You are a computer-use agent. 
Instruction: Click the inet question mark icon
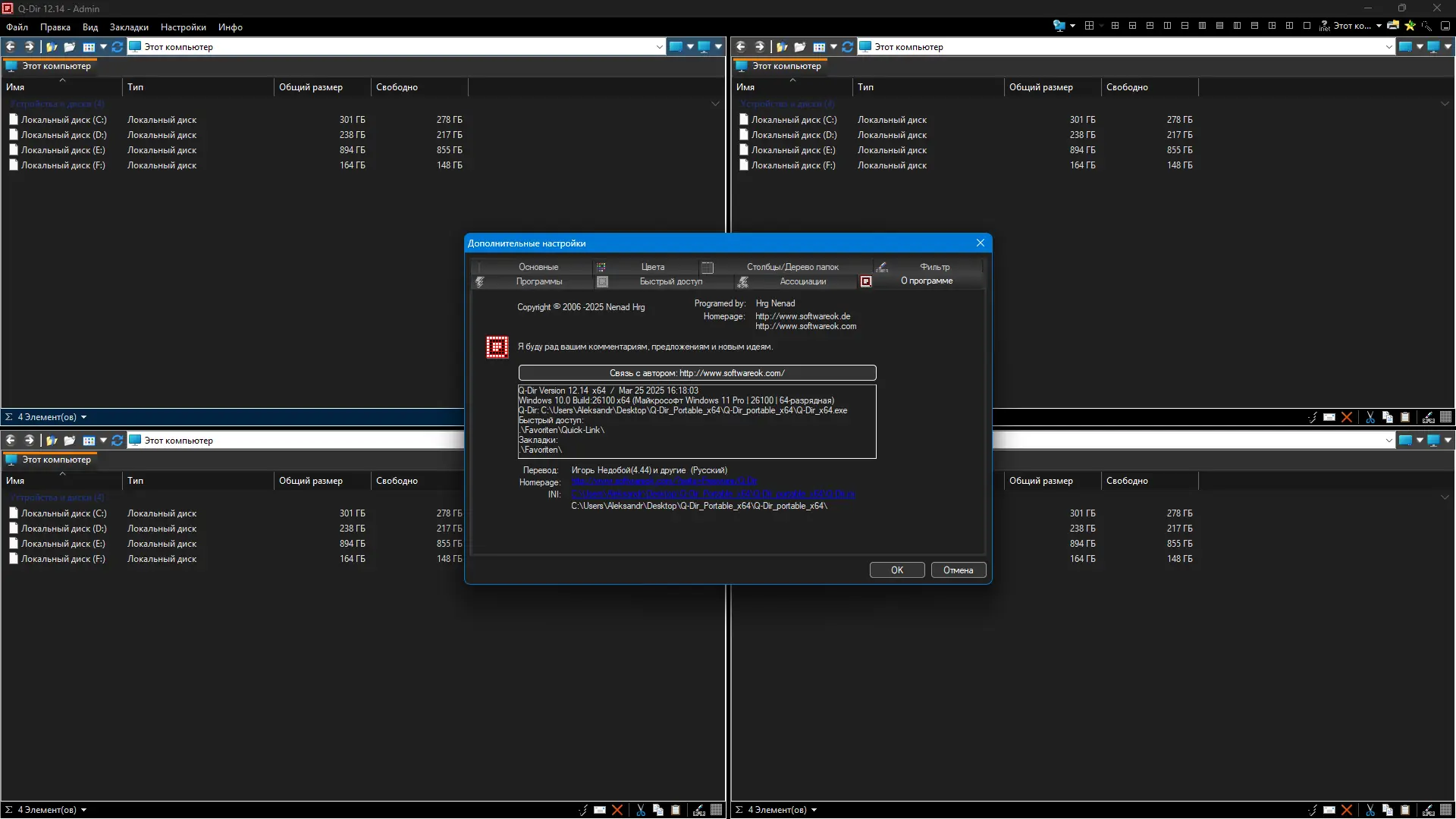point(1325,26)
